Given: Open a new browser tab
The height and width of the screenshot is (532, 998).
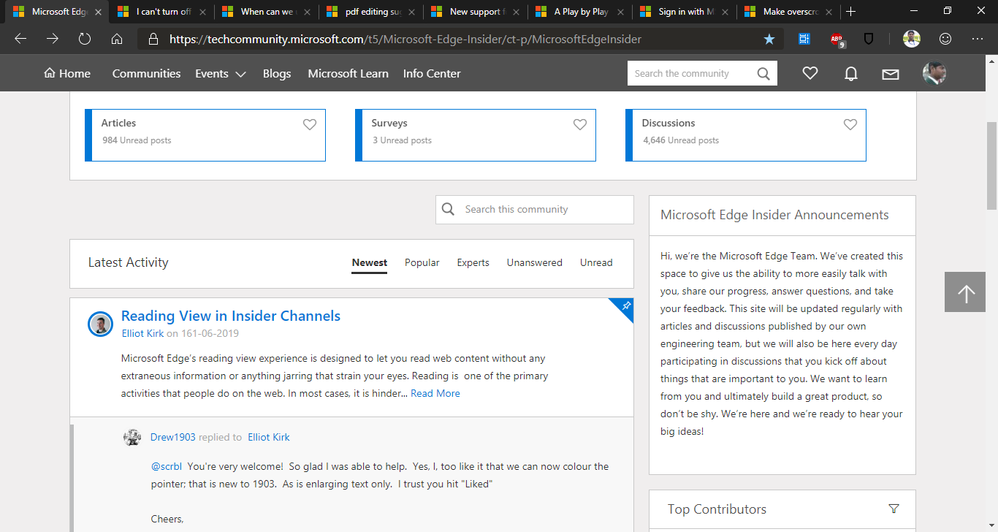Looking at the screenshot, I should point(850,11).
